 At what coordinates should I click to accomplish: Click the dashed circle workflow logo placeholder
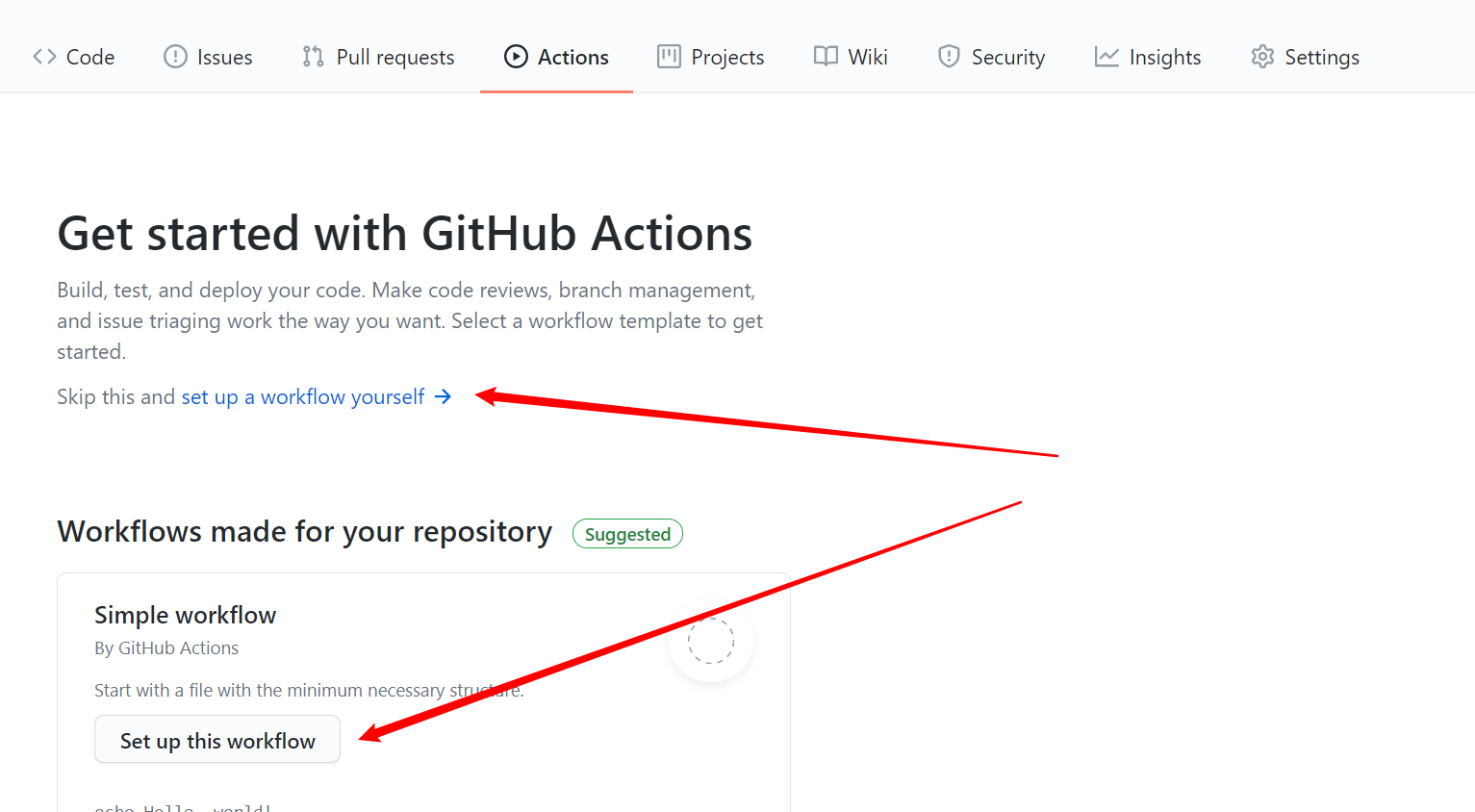click(x=711, y=641)
